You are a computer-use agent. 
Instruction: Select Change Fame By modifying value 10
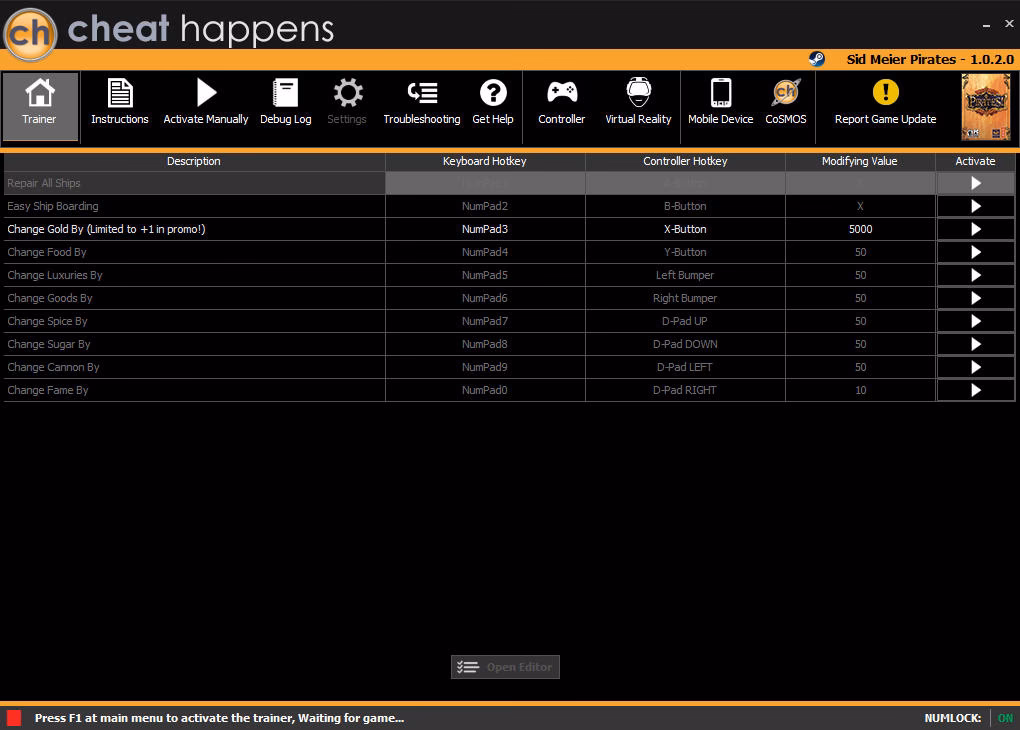click(x=860, y=390)
